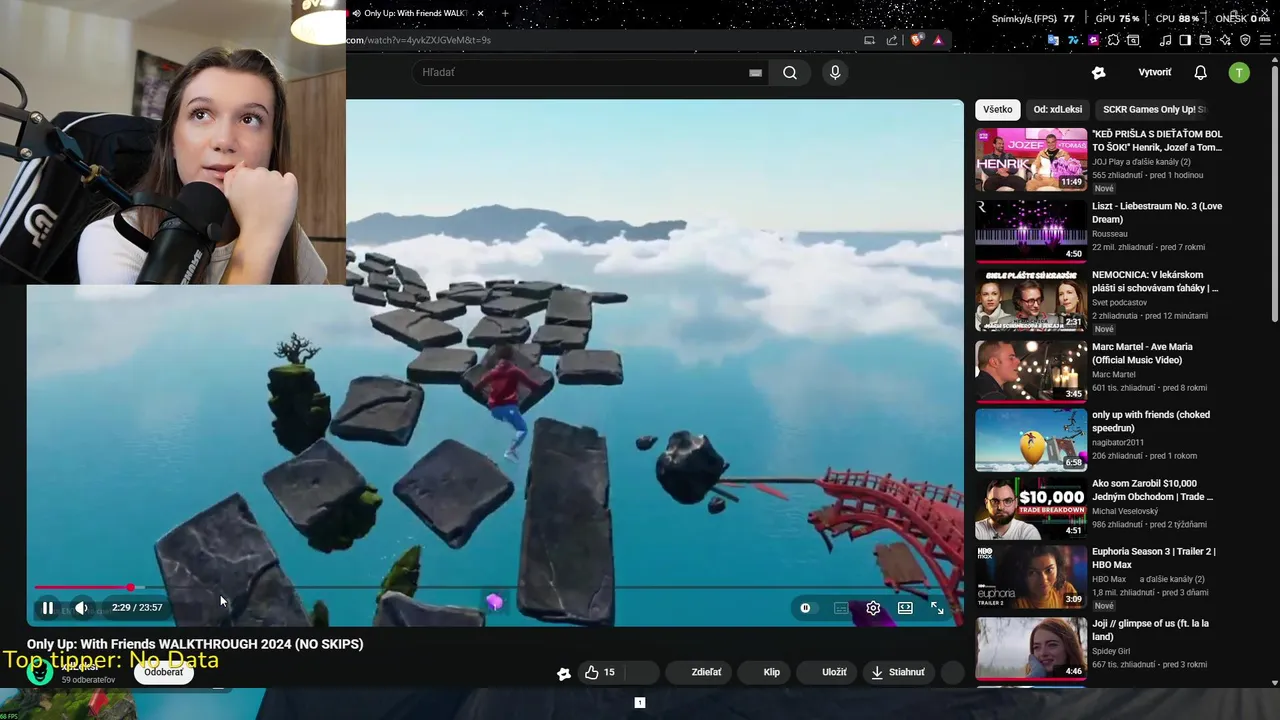Select the SCKR Games Only Up! chip
The image size is (1280, 720).
pos(1154,110)
